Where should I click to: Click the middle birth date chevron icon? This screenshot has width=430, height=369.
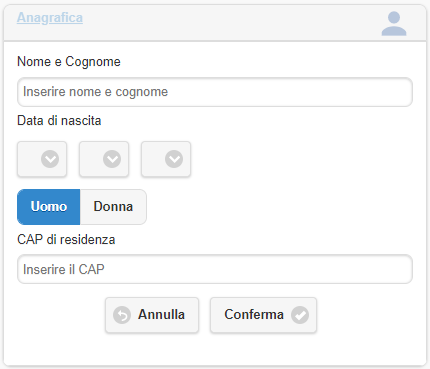(x=112, y=159)
